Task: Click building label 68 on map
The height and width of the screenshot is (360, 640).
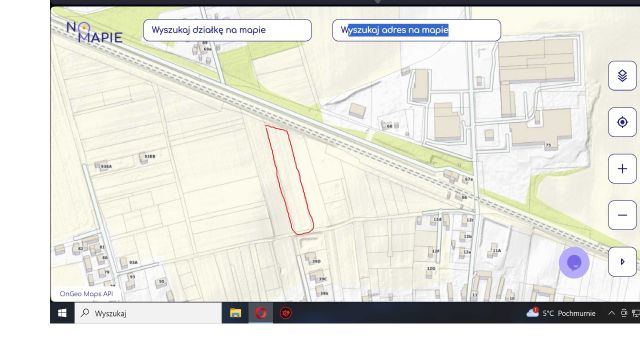Action: pyautogui.click(x=389, y=126)
